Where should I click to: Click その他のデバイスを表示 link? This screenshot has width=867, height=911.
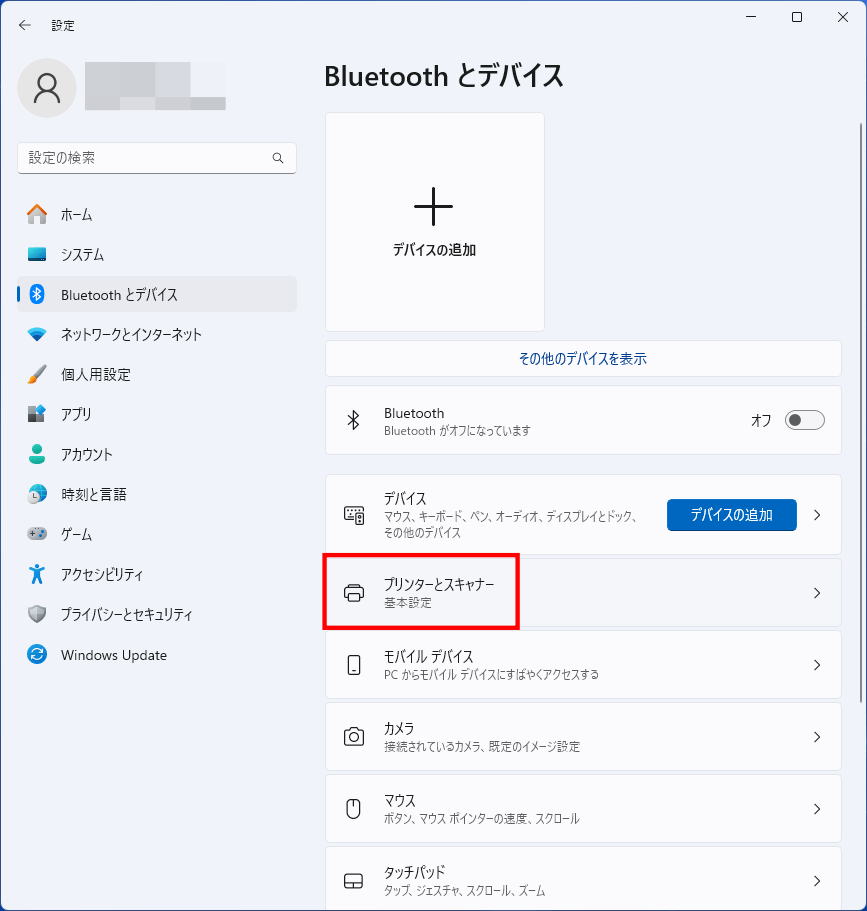[582, 359]
